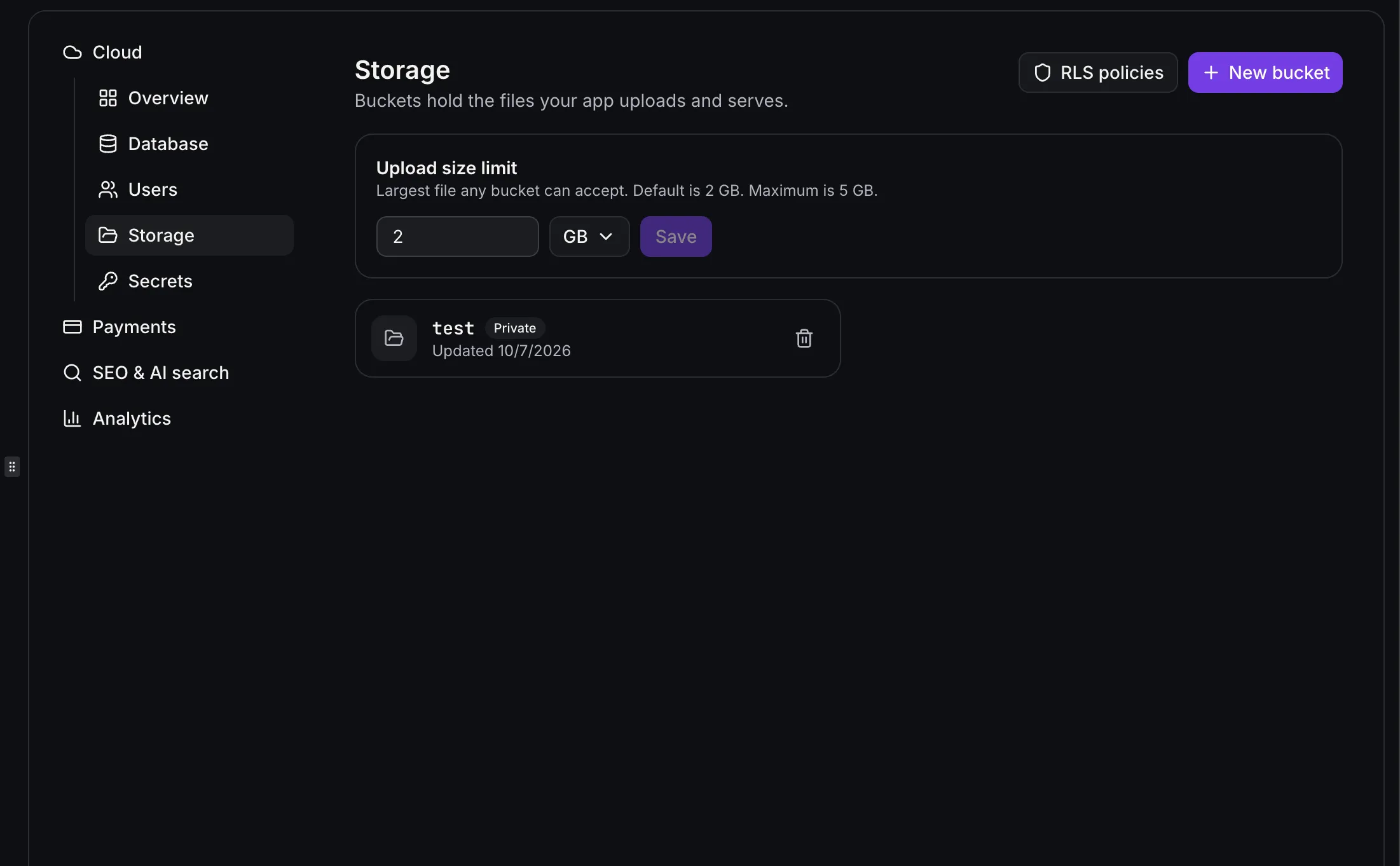
Task: Open RLS policies
Action: tap(1098, 72)
